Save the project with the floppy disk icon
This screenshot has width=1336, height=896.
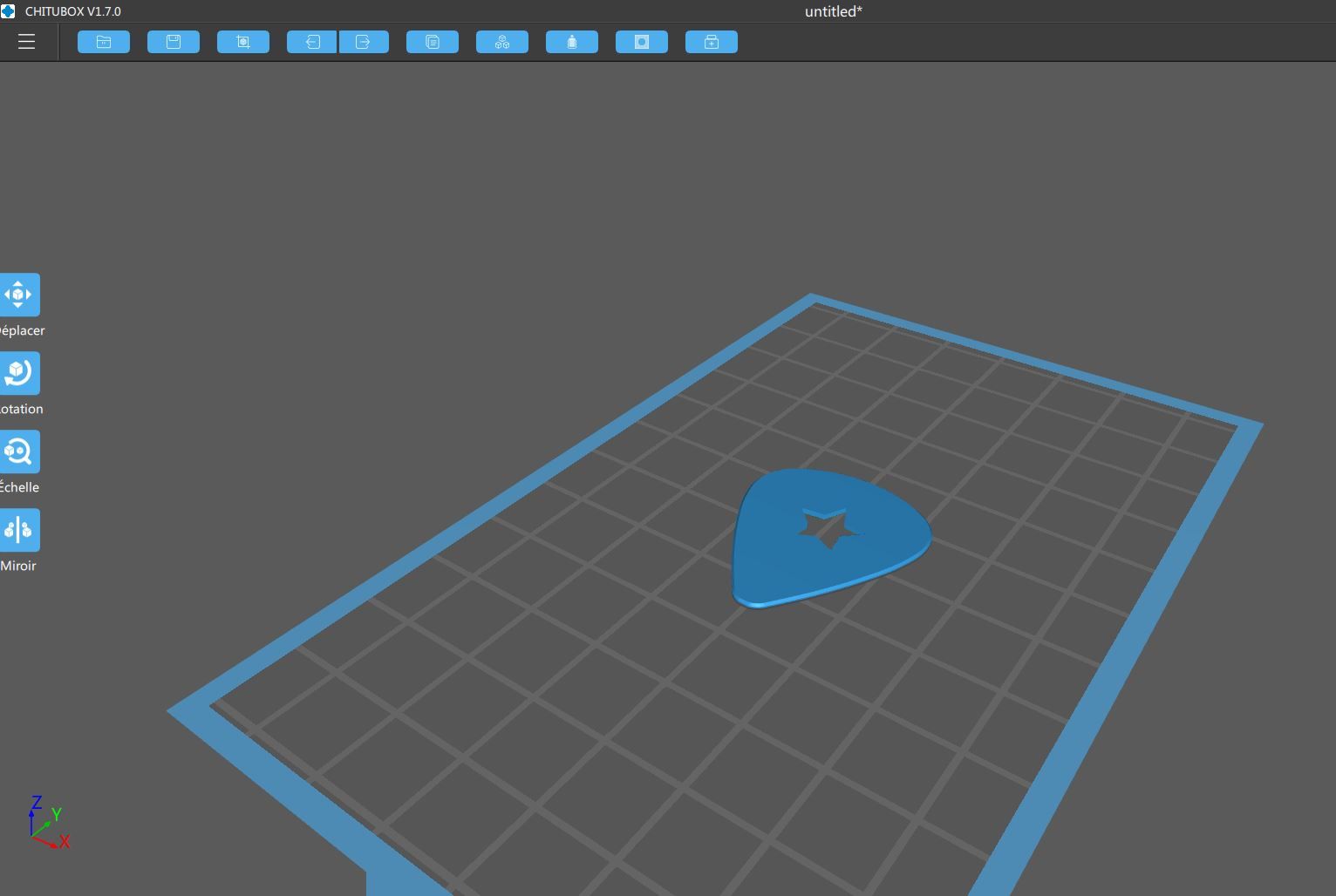[x=174, y=42]
